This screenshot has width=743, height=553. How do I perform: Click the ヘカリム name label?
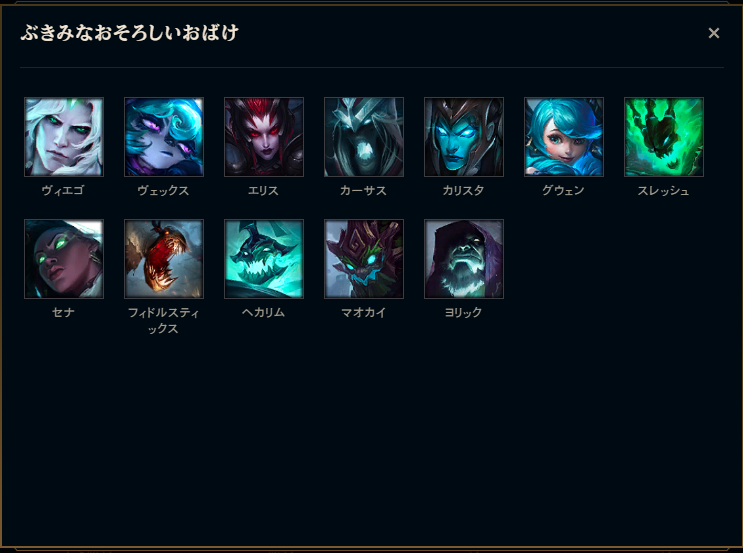[263, 312]
